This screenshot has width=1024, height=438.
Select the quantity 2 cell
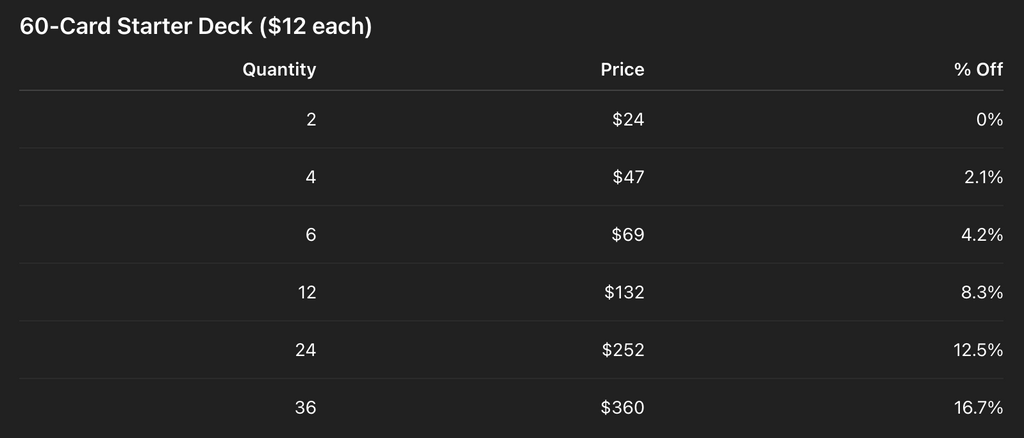pos(311,120)
